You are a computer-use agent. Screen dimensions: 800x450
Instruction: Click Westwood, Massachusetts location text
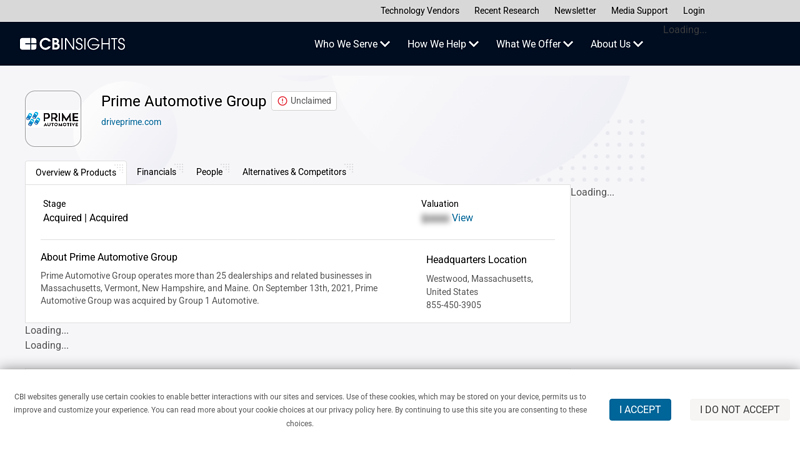tap(480, 279)
